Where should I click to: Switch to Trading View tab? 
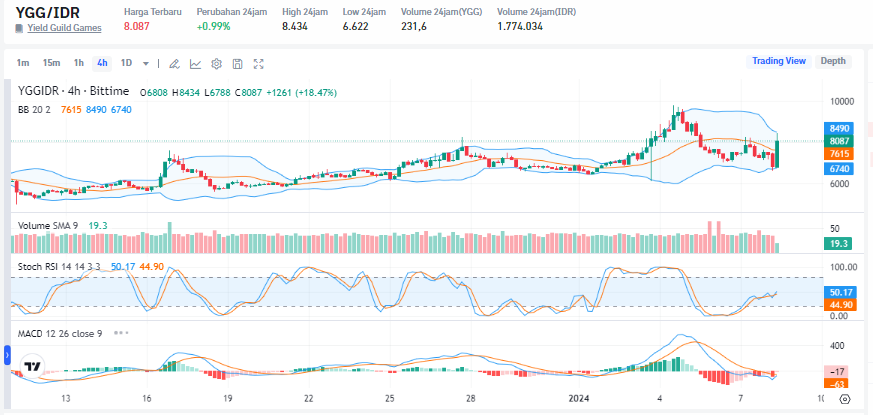[x=779, y=61]
